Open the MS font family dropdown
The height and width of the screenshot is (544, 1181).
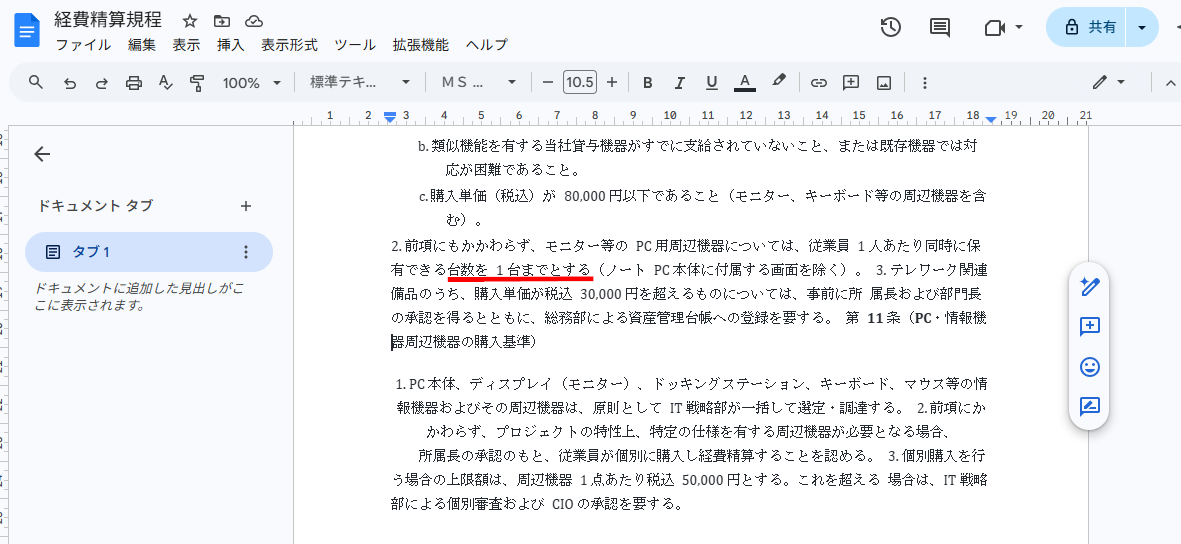(479, 83)
